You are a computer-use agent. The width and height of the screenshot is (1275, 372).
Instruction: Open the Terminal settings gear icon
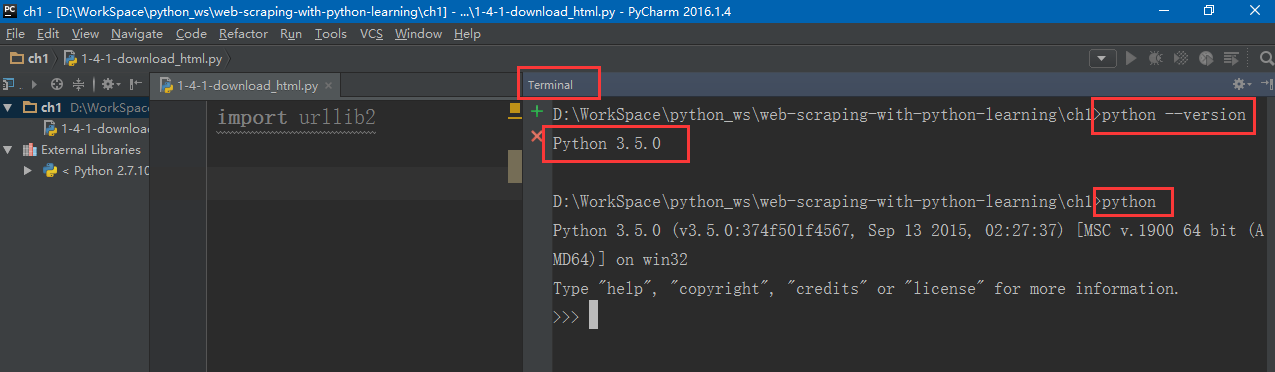[x=1241, y=84]
